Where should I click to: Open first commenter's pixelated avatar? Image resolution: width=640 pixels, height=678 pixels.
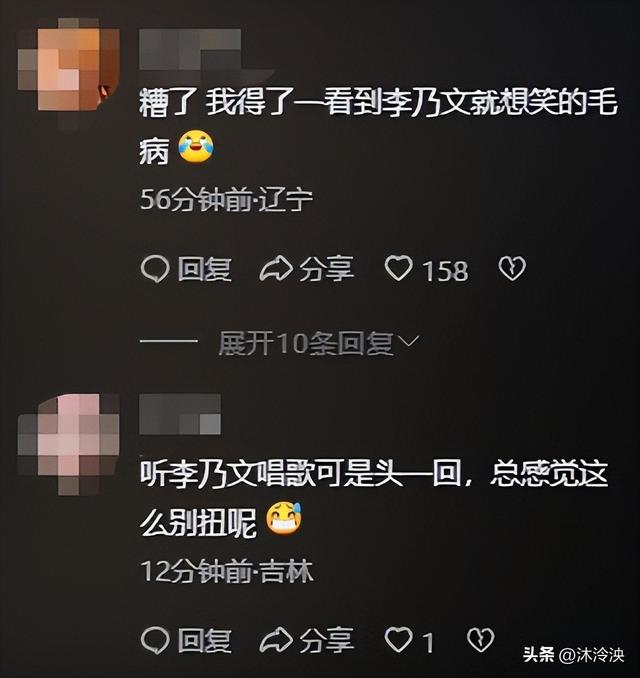click(x=69, y=69)
